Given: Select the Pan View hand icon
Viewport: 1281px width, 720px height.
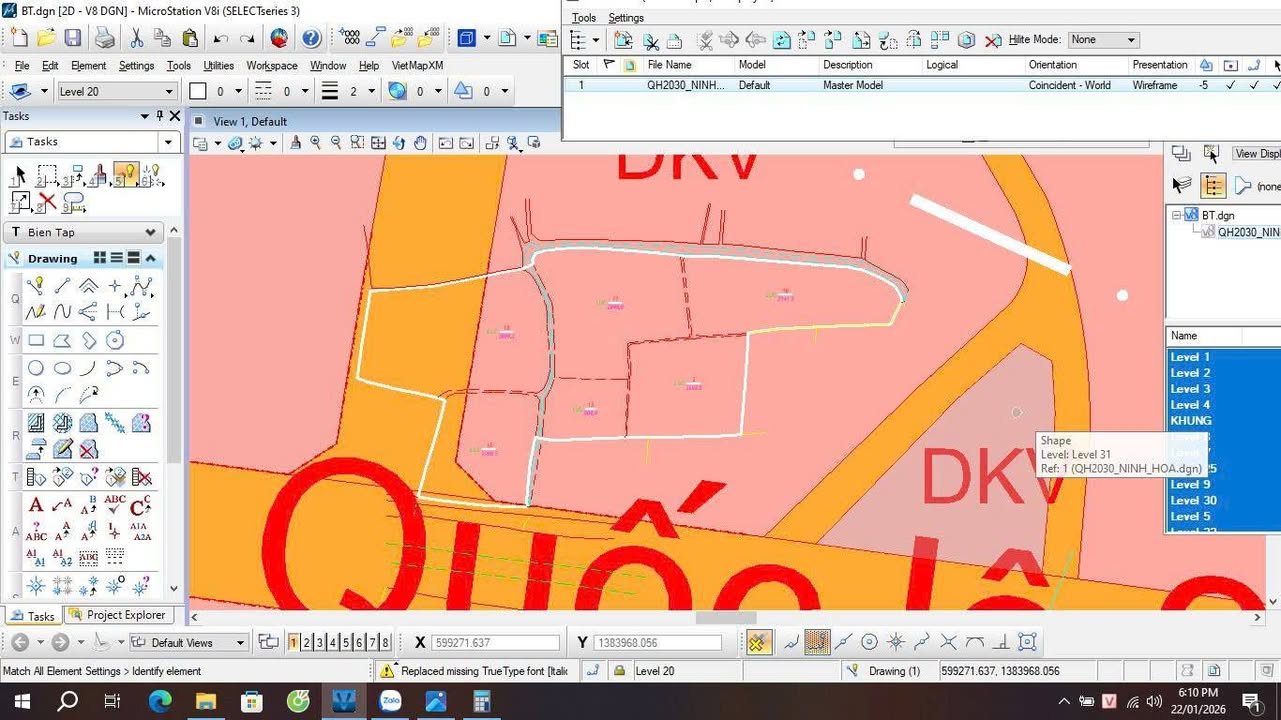Looking at the screenshot, I should click(x=420, y=143).
